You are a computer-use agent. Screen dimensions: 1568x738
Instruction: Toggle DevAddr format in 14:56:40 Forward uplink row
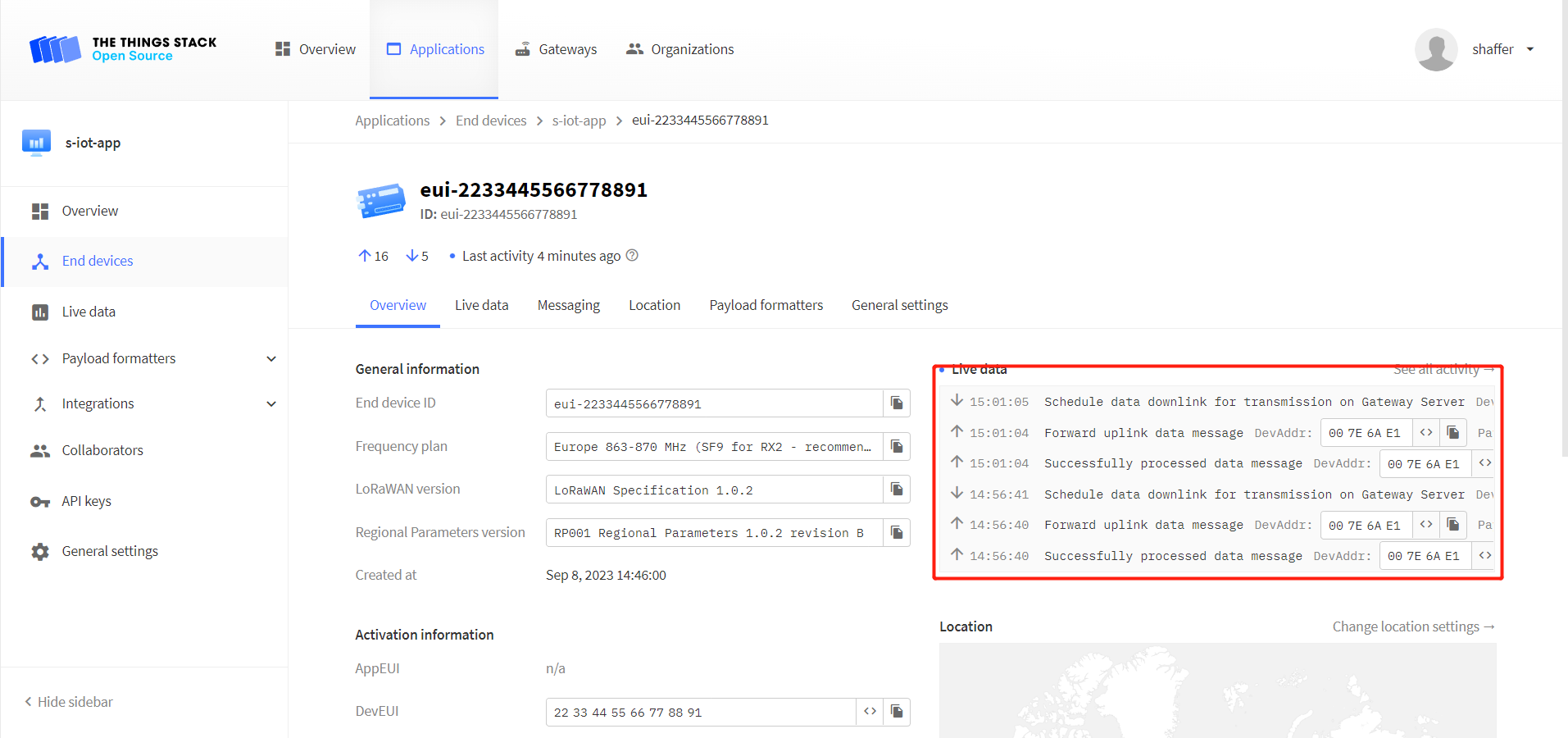(x=1426, y=525)
